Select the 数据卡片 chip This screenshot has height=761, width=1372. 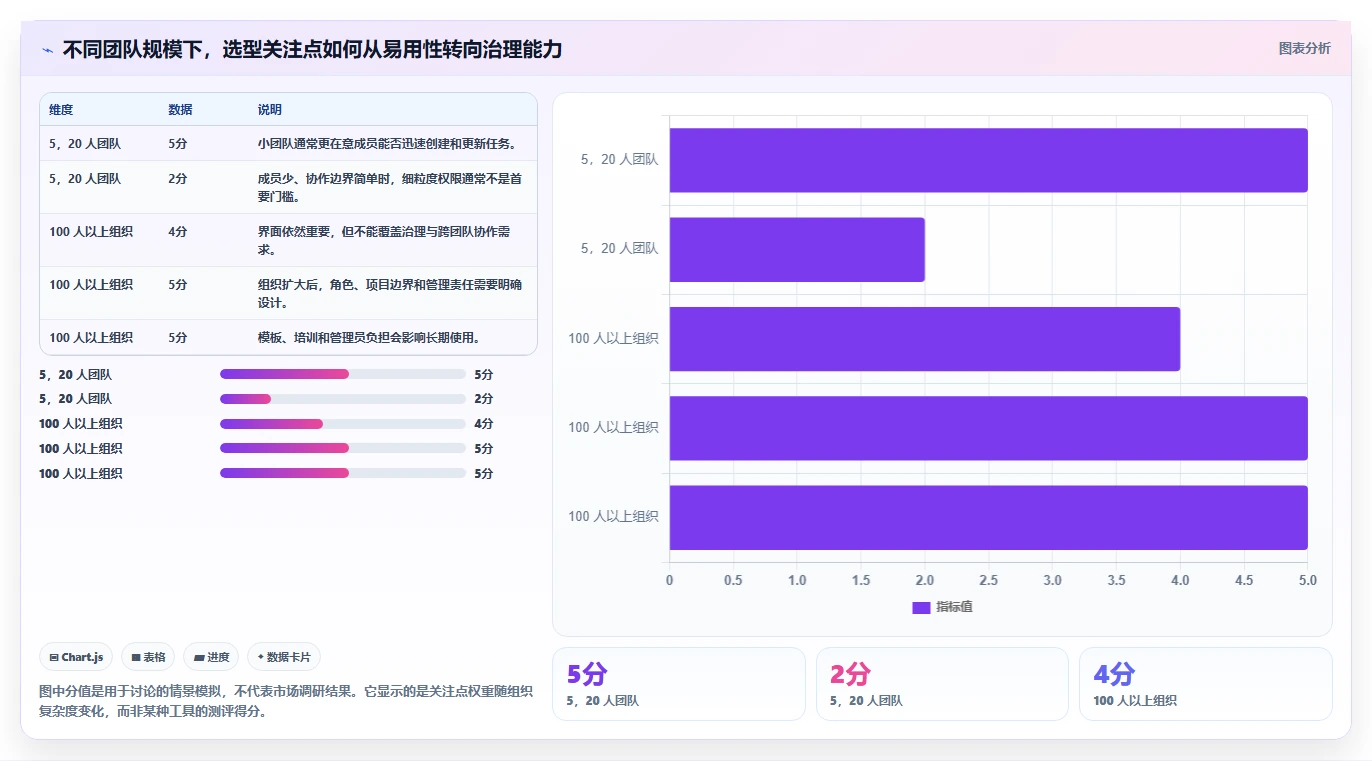click(x=284, y=657)
